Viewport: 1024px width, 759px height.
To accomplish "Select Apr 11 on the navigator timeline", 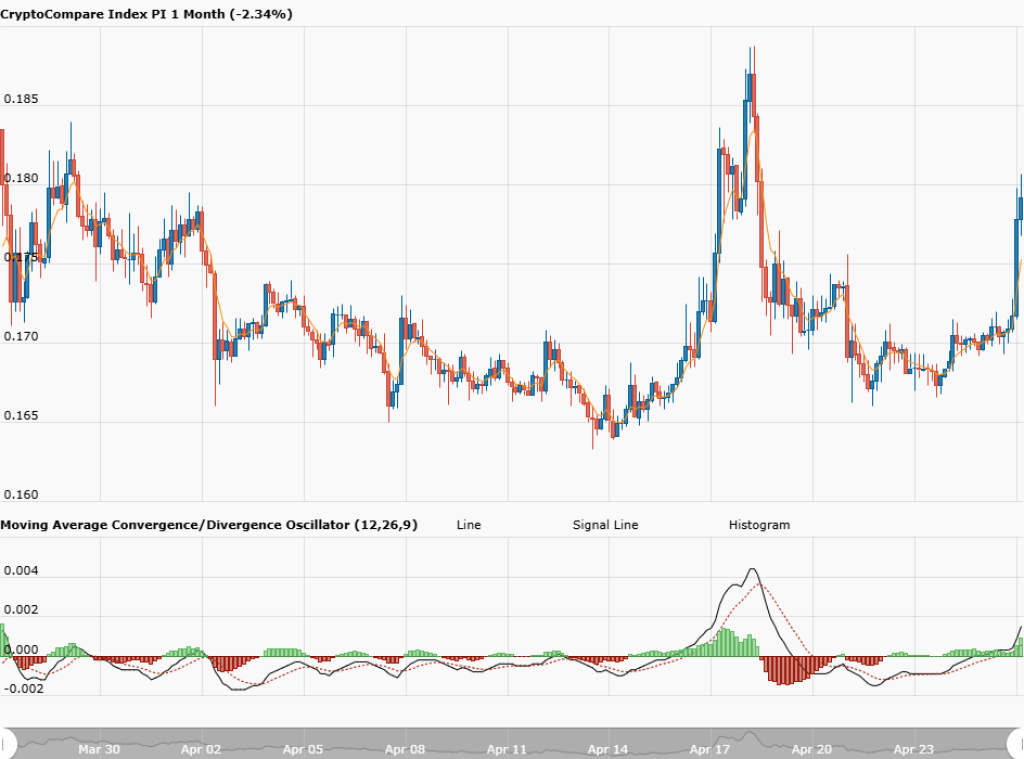I will [507, 749].
